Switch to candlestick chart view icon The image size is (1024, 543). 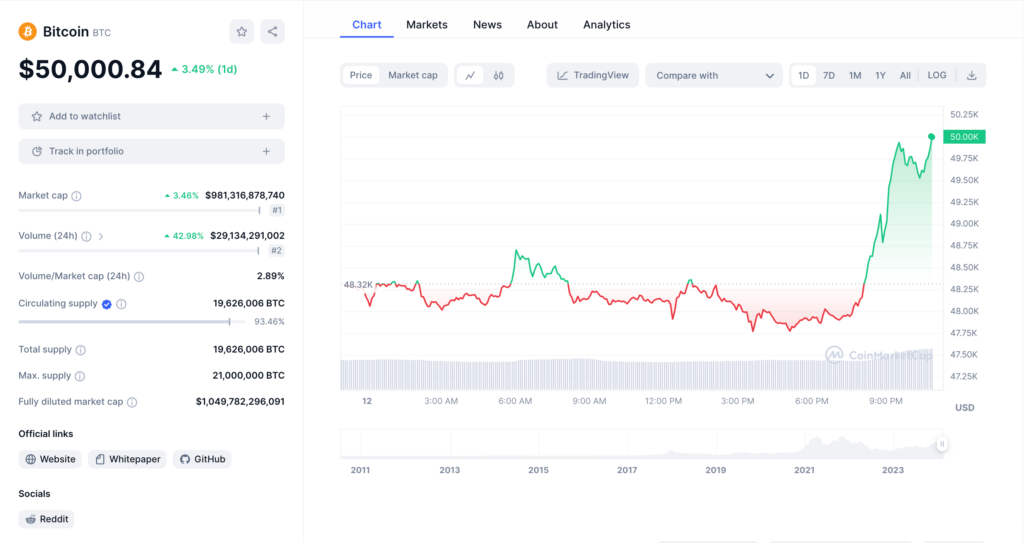pyautogui.click(x=498, y=75)
